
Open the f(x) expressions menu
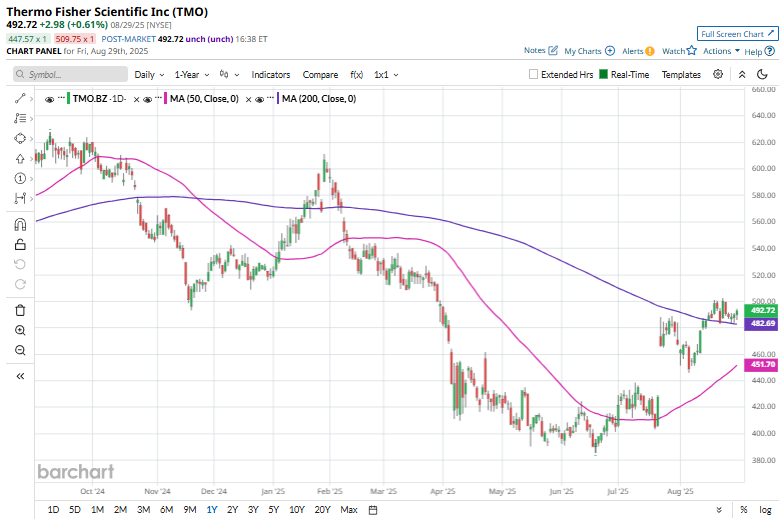[357, 74]
